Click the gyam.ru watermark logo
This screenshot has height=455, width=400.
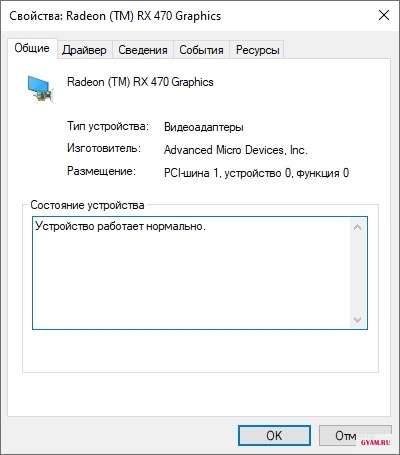[375, 443]
